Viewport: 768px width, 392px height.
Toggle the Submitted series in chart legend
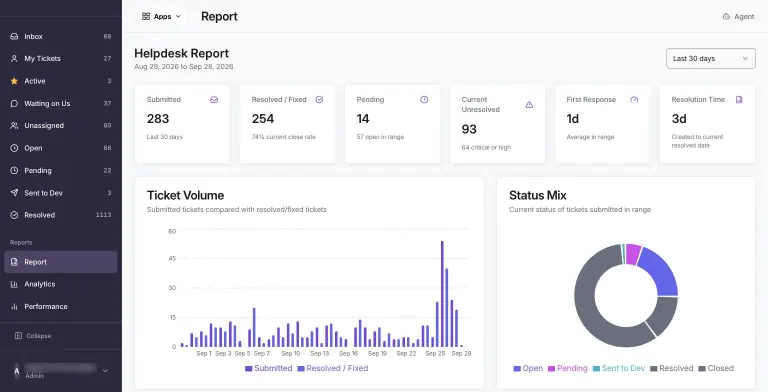[268, 368]
